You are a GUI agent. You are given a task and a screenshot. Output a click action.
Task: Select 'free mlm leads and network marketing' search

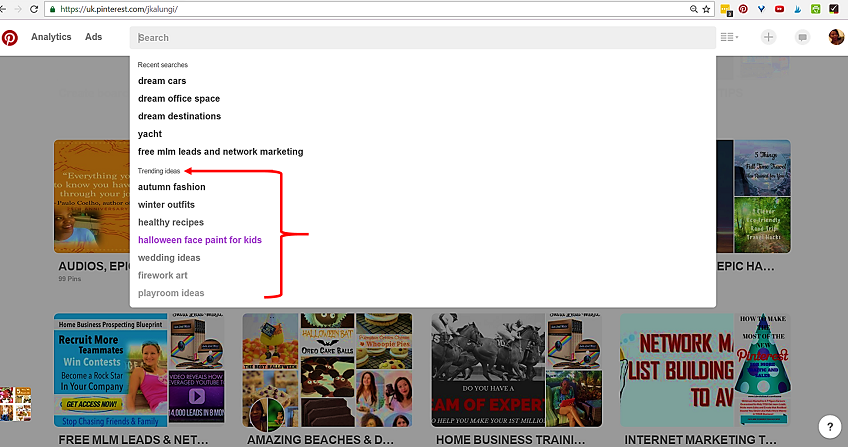(220, 152)
